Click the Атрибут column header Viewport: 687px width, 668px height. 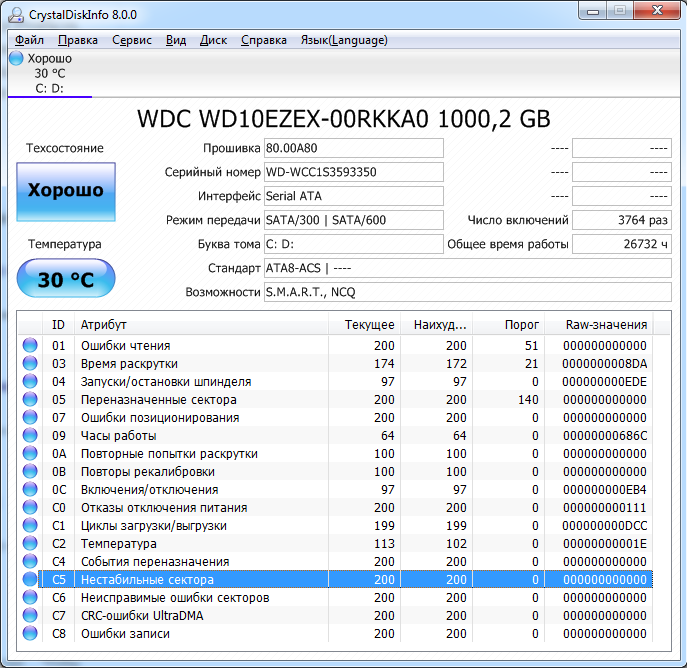[x=201, y=325]
